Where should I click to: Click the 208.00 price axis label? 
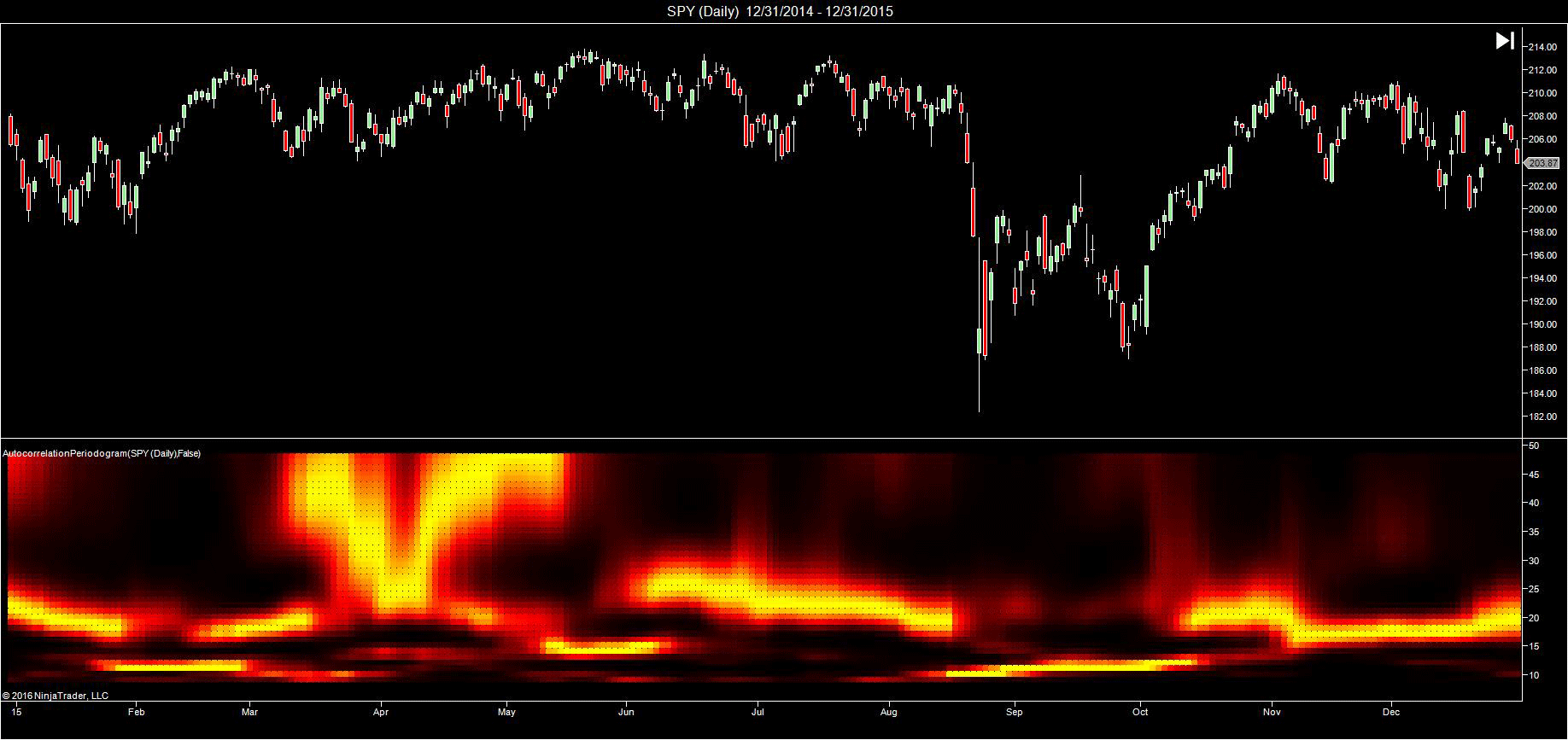pyautogui.click(x=1542, y=116)
